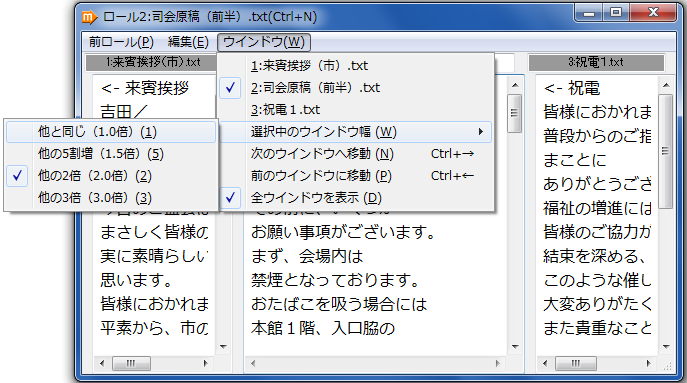
Task: Expand 選択中のウインドウ幅 (W) submenu
Action: click(x=355, y=131)
